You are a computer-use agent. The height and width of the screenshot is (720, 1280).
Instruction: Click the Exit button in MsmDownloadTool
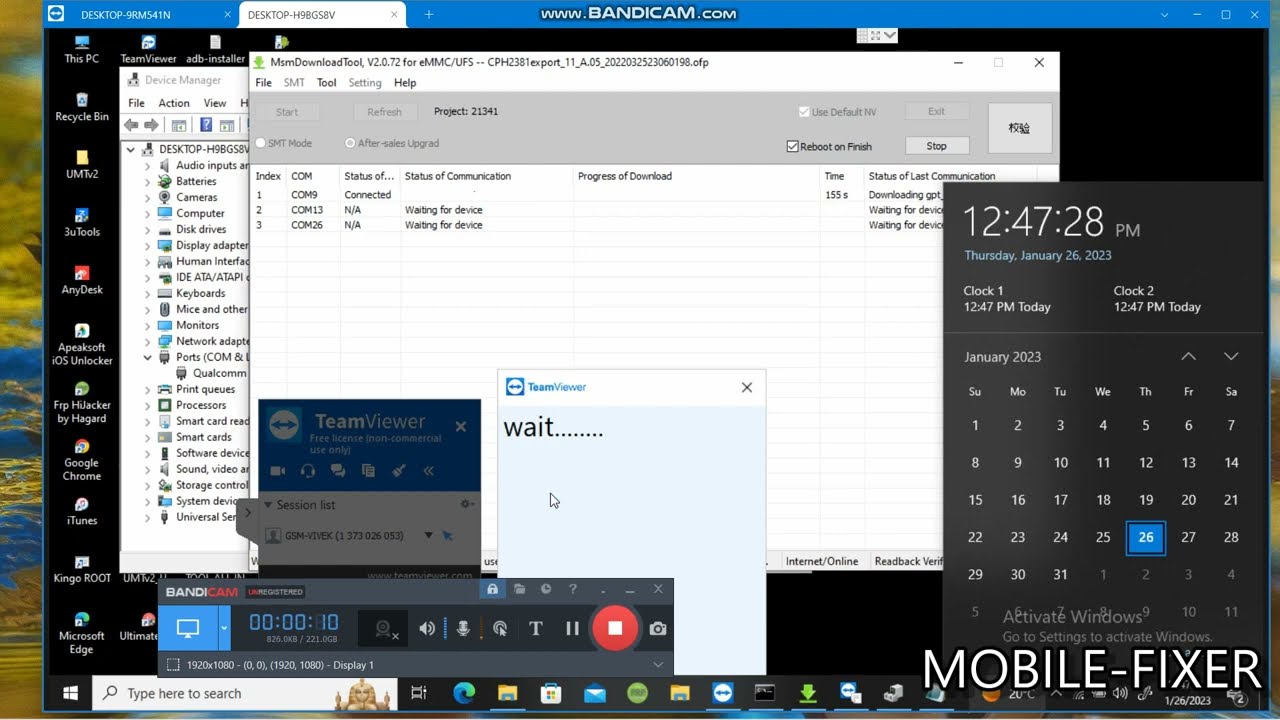point(936,111)
